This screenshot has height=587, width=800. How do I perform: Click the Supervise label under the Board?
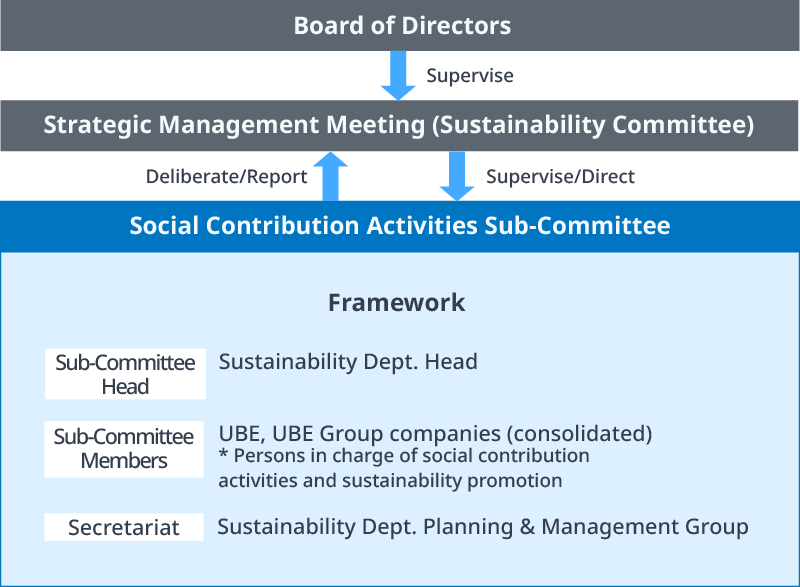click(x=470, y=76)
